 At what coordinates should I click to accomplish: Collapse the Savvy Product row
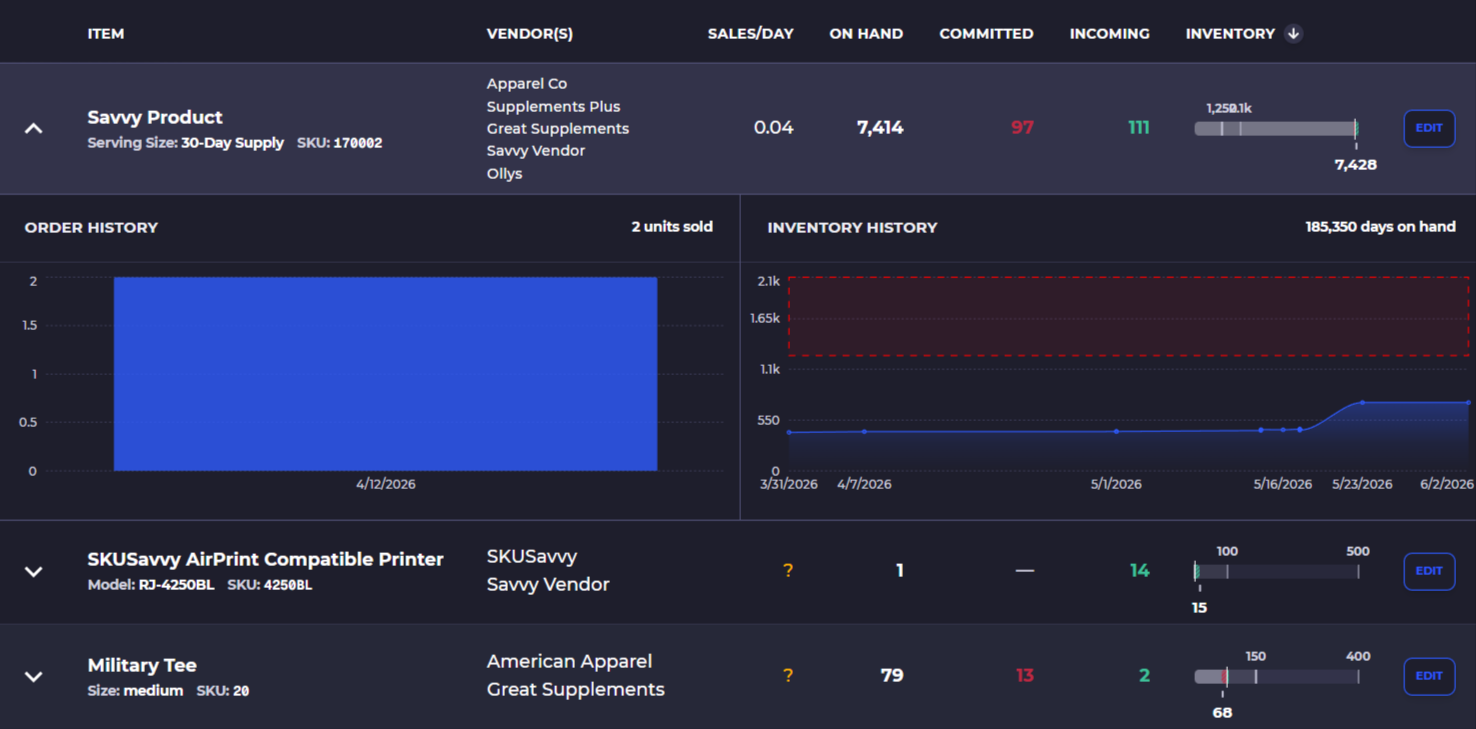point(33,128)
